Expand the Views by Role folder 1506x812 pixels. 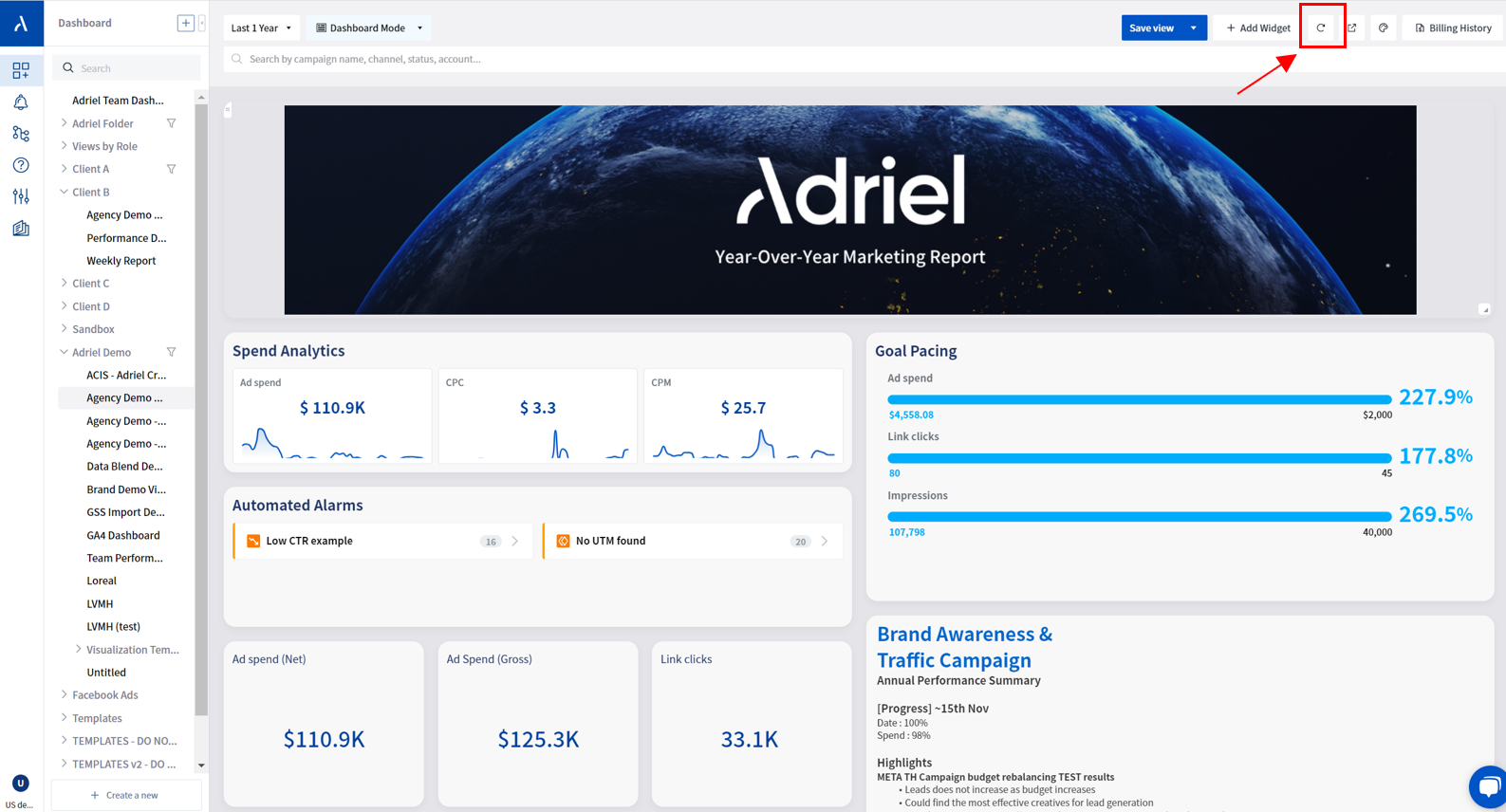64,146
